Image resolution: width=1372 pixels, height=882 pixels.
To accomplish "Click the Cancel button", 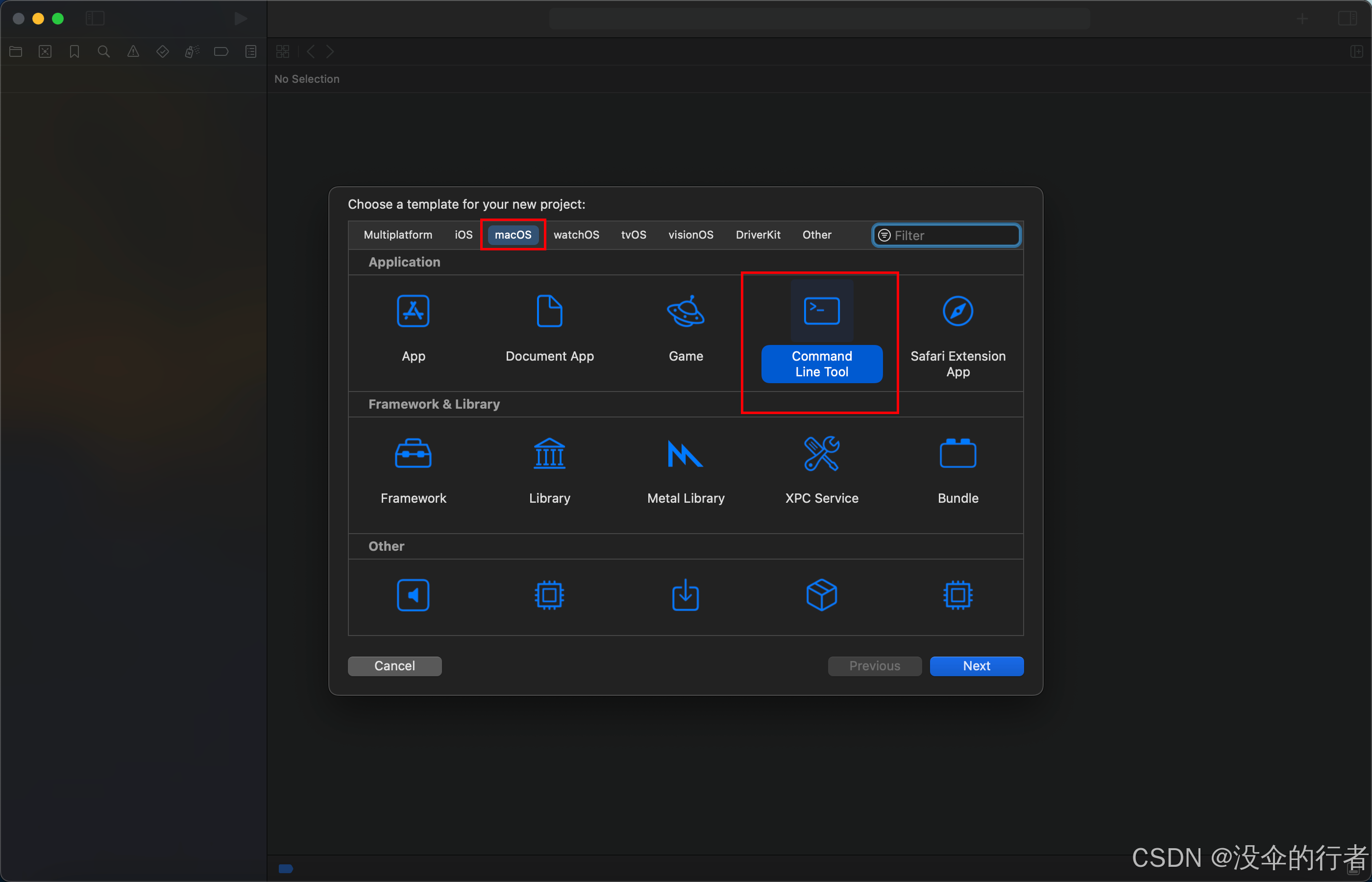I will tap(394, 665).
